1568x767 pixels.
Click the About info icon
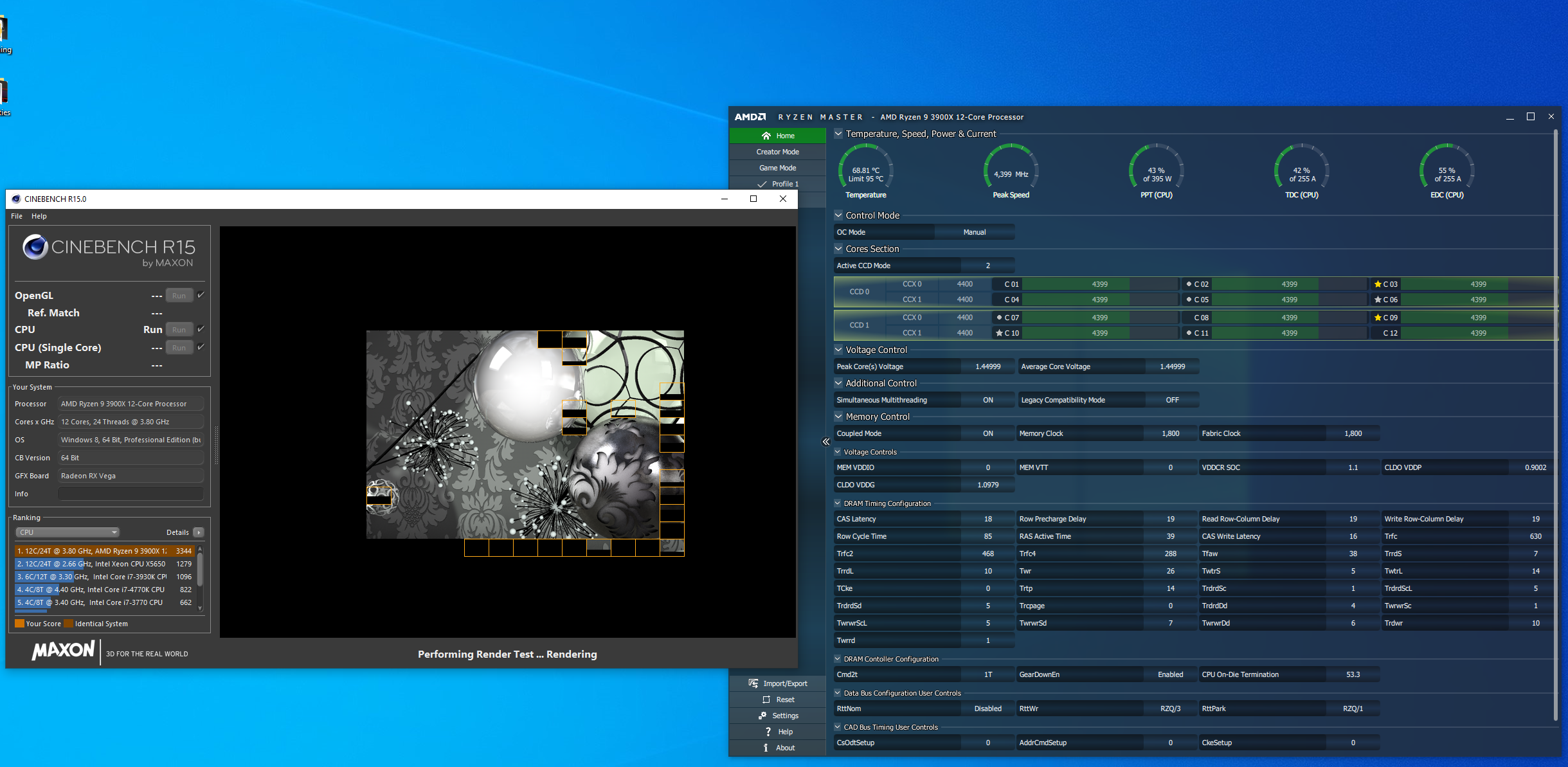[x=766, y=748]
